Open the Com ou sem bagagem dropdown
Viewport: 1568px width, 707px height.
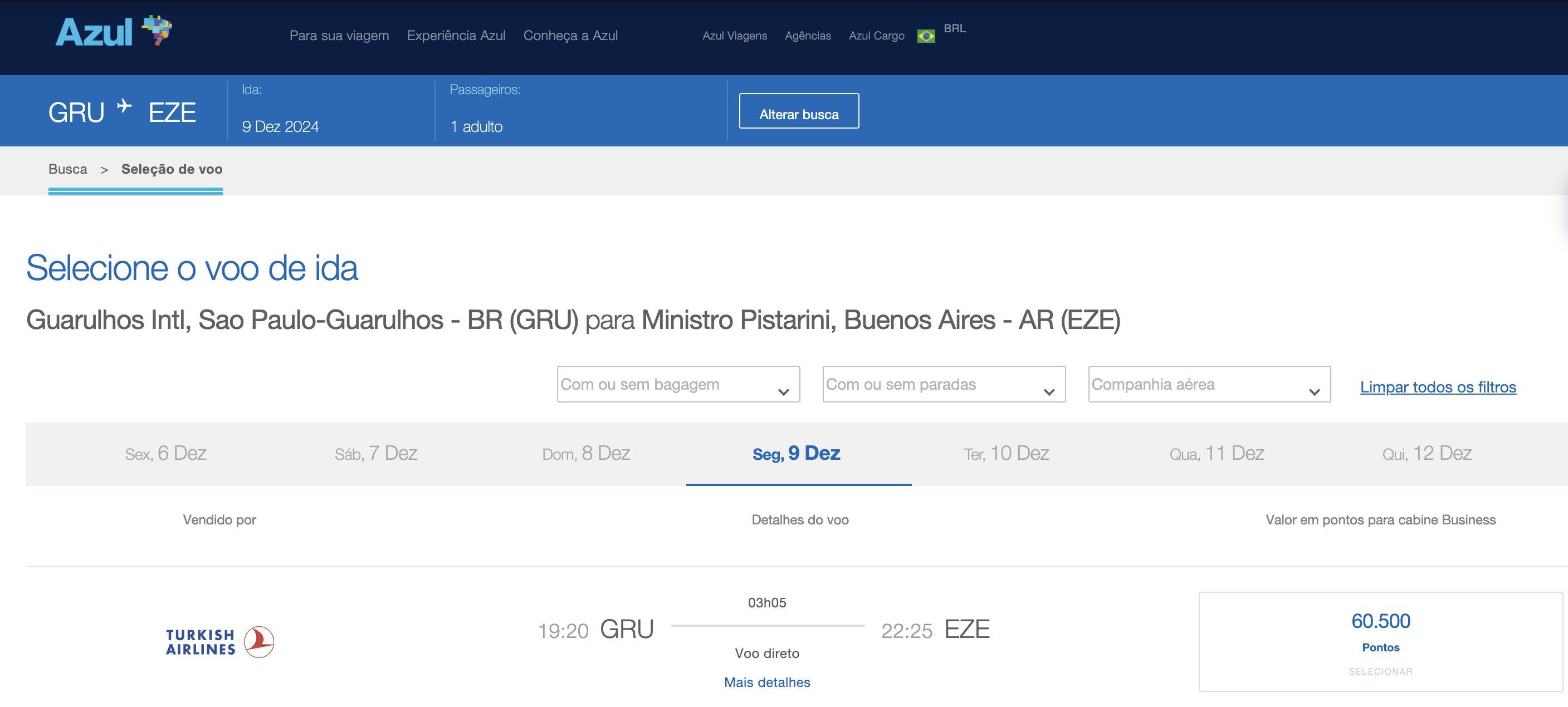click(678, 385)
